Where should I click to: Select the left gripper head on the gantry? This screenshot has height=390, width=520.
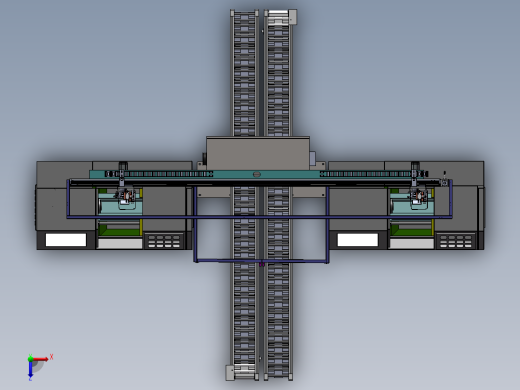125,196
